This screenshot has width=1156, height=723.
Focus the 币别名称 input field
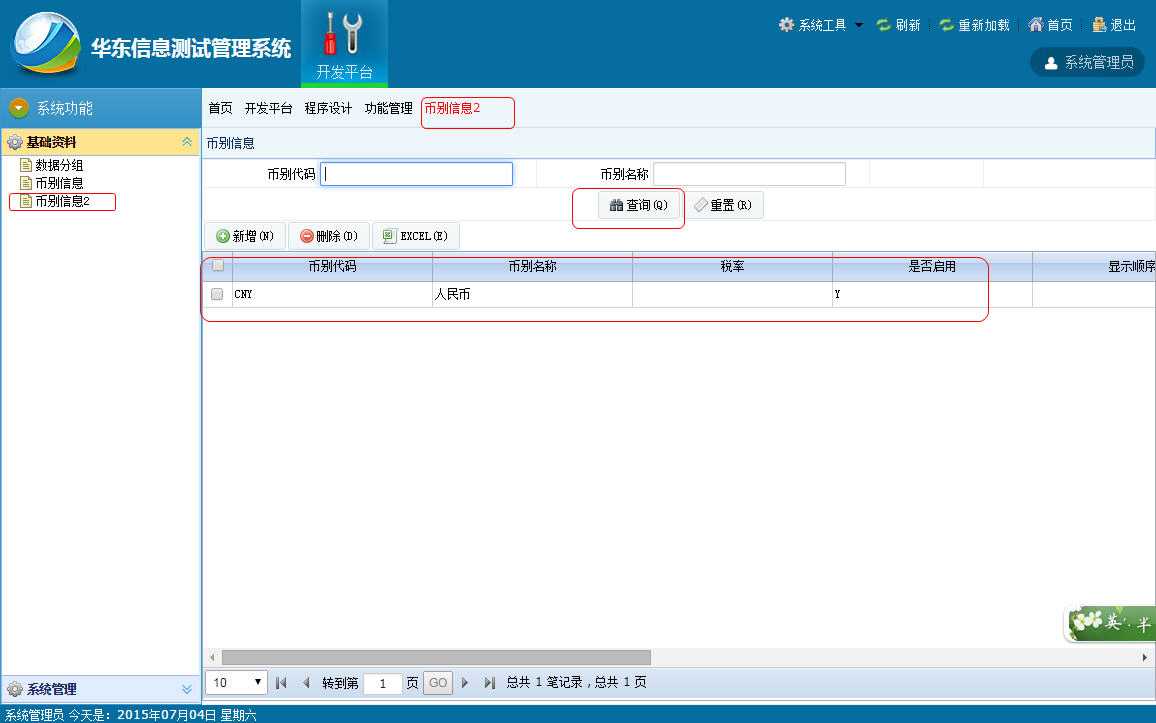(x=749, y=174)
